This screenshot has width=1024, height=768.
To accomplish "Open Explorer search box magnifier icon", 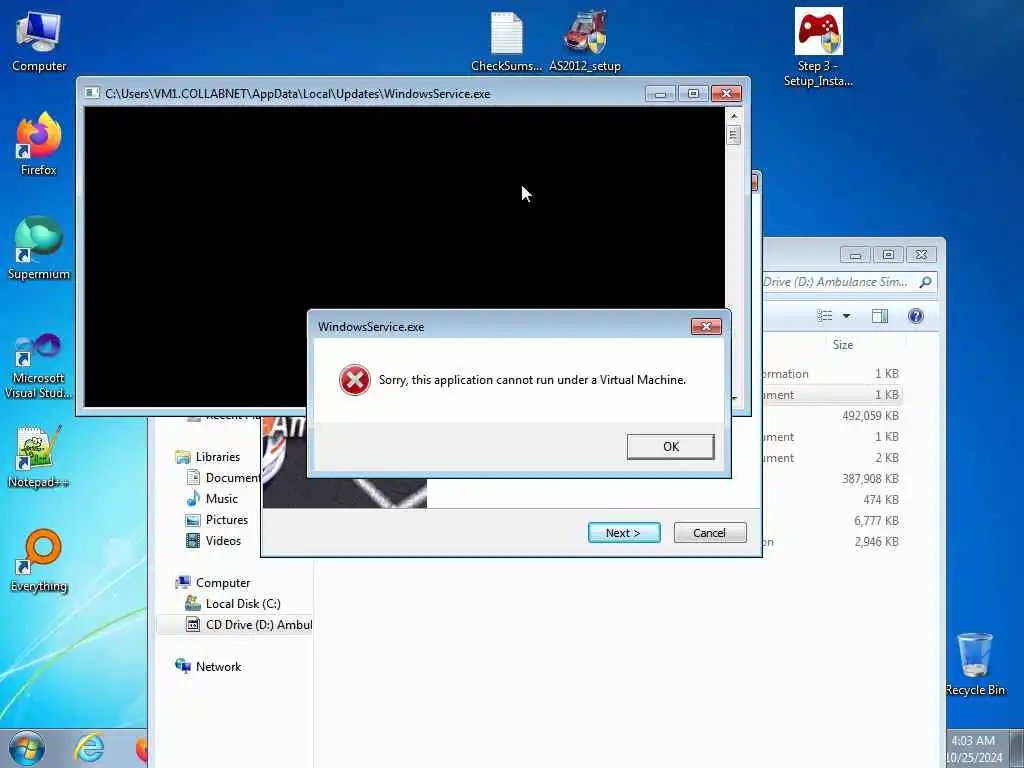I will [x=925, y=282].
